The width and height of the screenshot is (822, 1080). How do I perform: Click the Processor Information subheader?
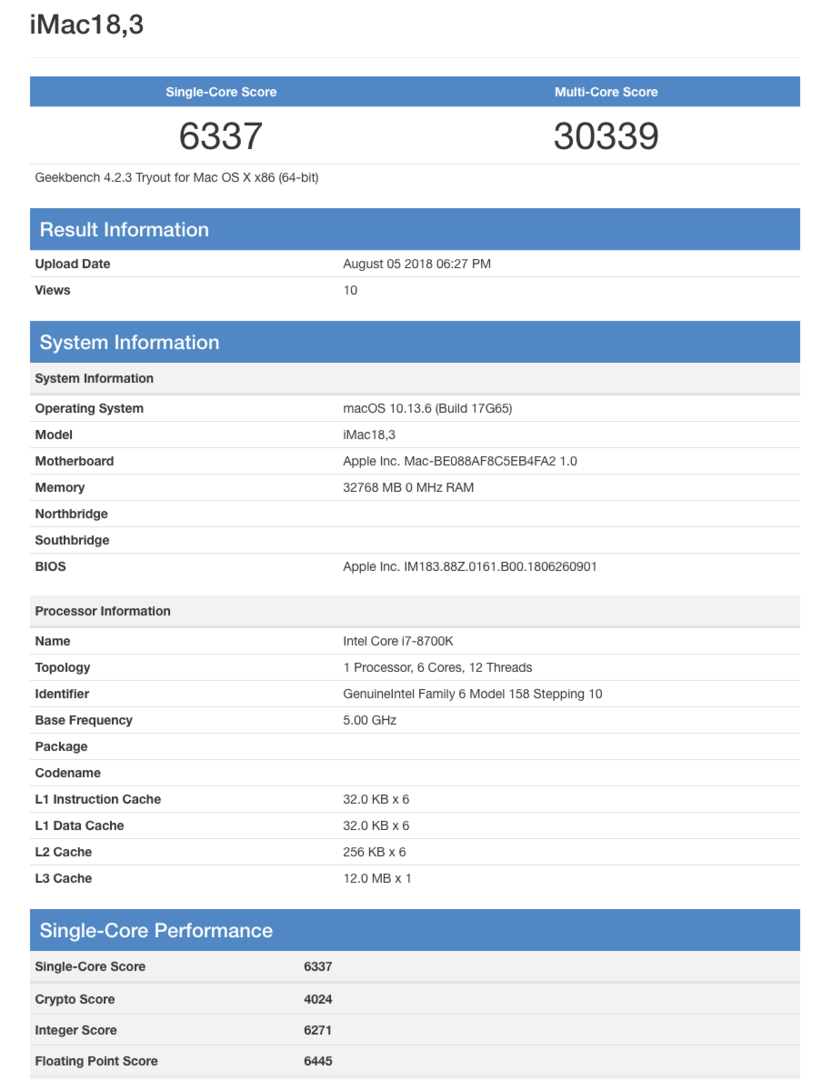[x=103, y=612]
